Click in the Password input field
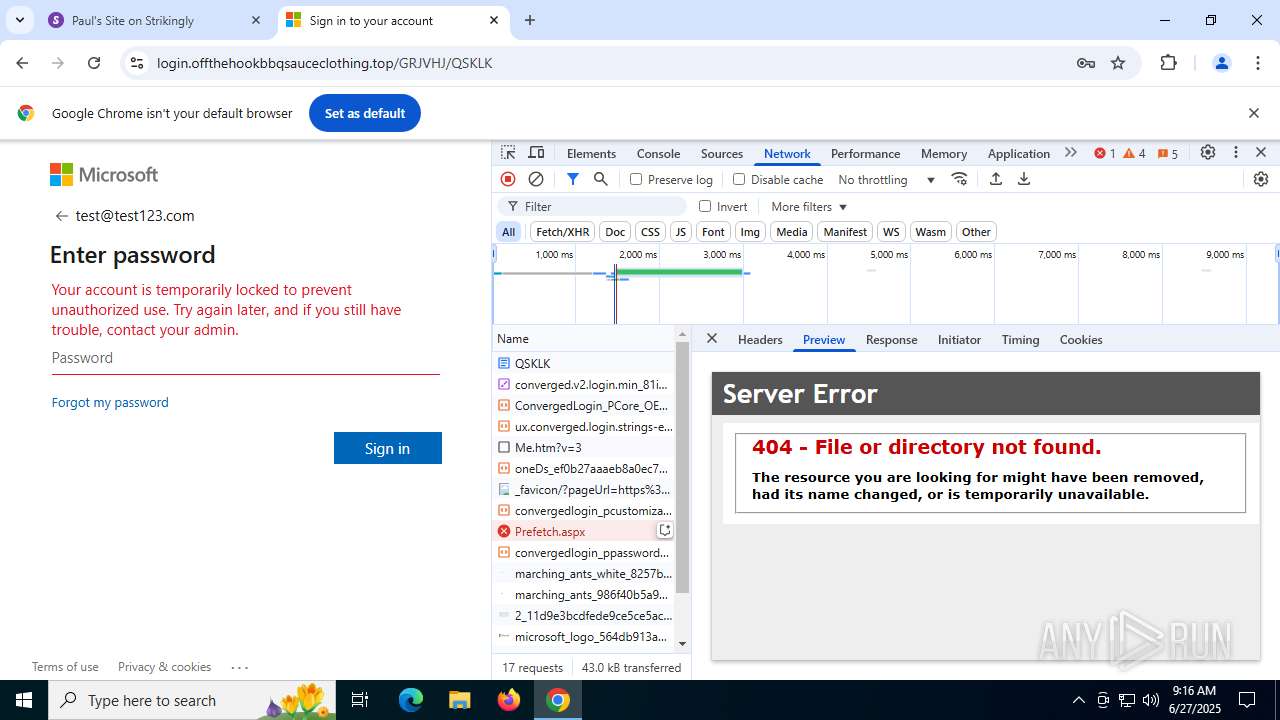Image resolution: width=1280 pixels, height=720 pixels. [245, 358]
